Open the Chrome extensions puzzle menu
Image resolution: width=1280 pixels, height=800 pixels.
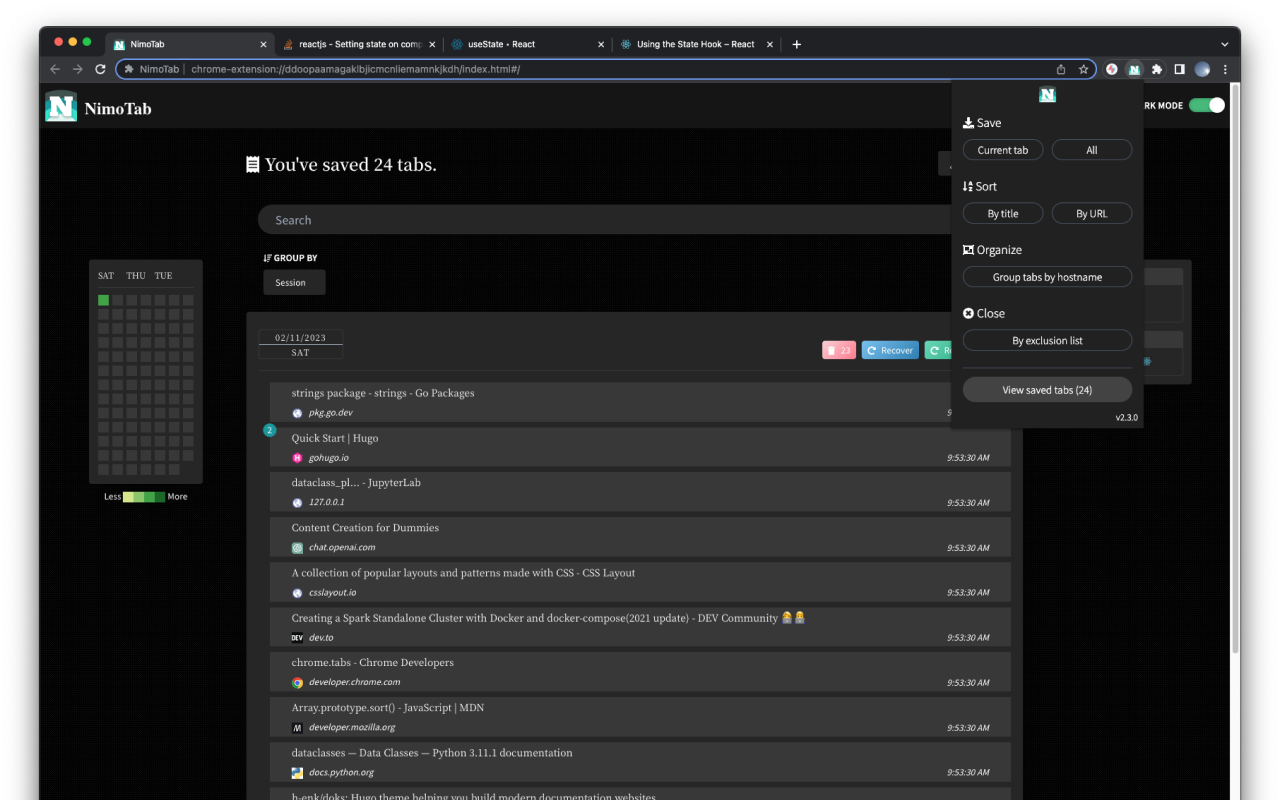1157,69
